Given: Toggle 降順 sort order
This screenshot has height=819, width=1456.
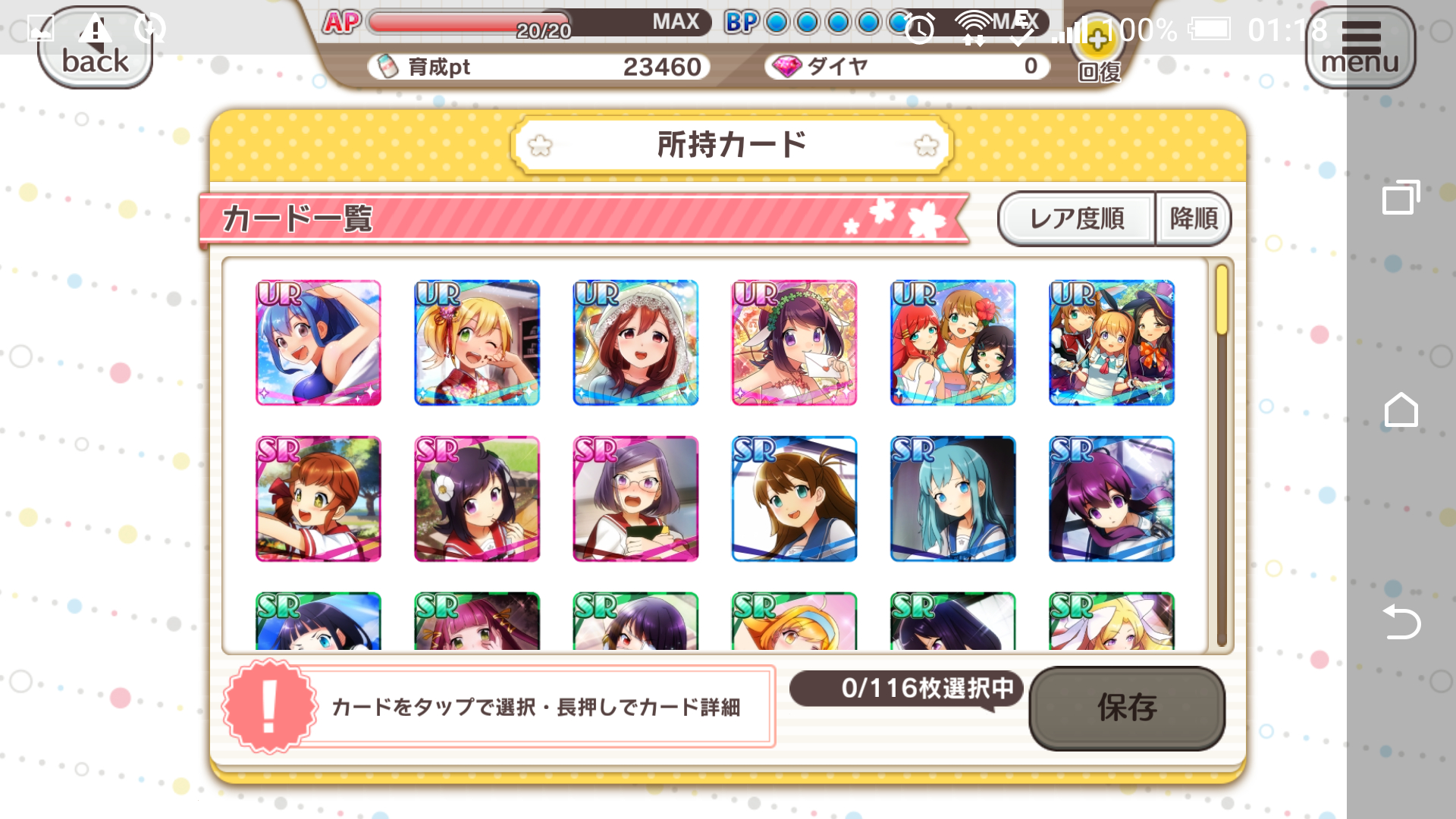Looking at the screenshot, I should click(x=1193, y=219).
